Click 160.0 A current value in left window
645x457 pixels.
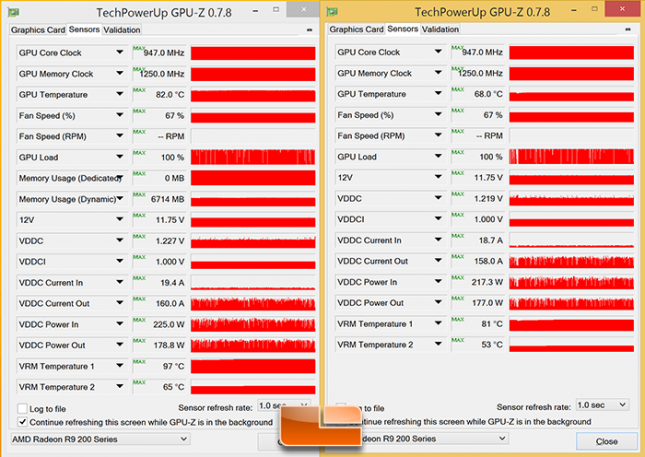[169, 304]
